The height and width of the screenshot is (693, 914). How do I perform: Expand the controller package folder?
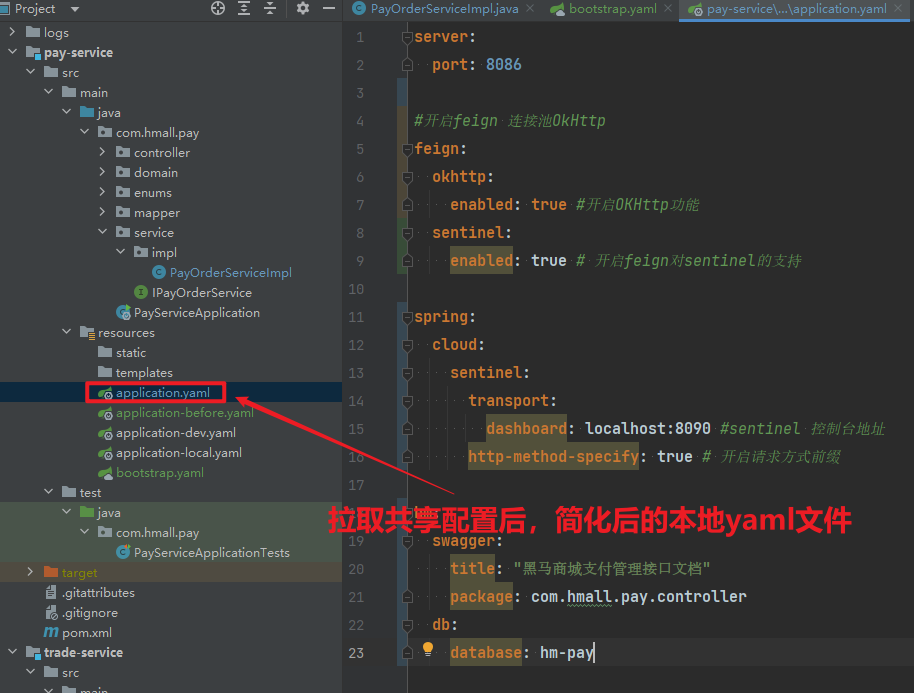(x=103, y=152)
